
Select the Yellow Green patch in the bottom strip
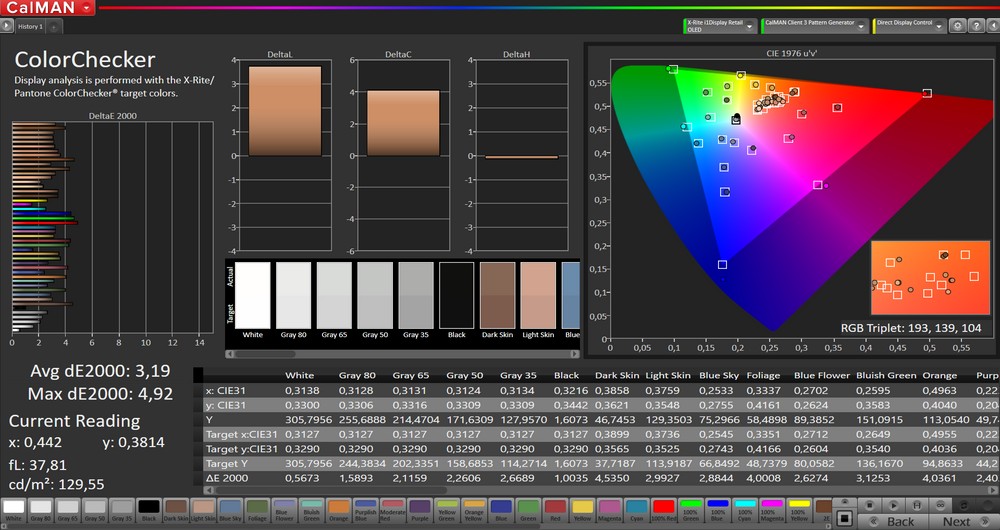pos(447,510)
